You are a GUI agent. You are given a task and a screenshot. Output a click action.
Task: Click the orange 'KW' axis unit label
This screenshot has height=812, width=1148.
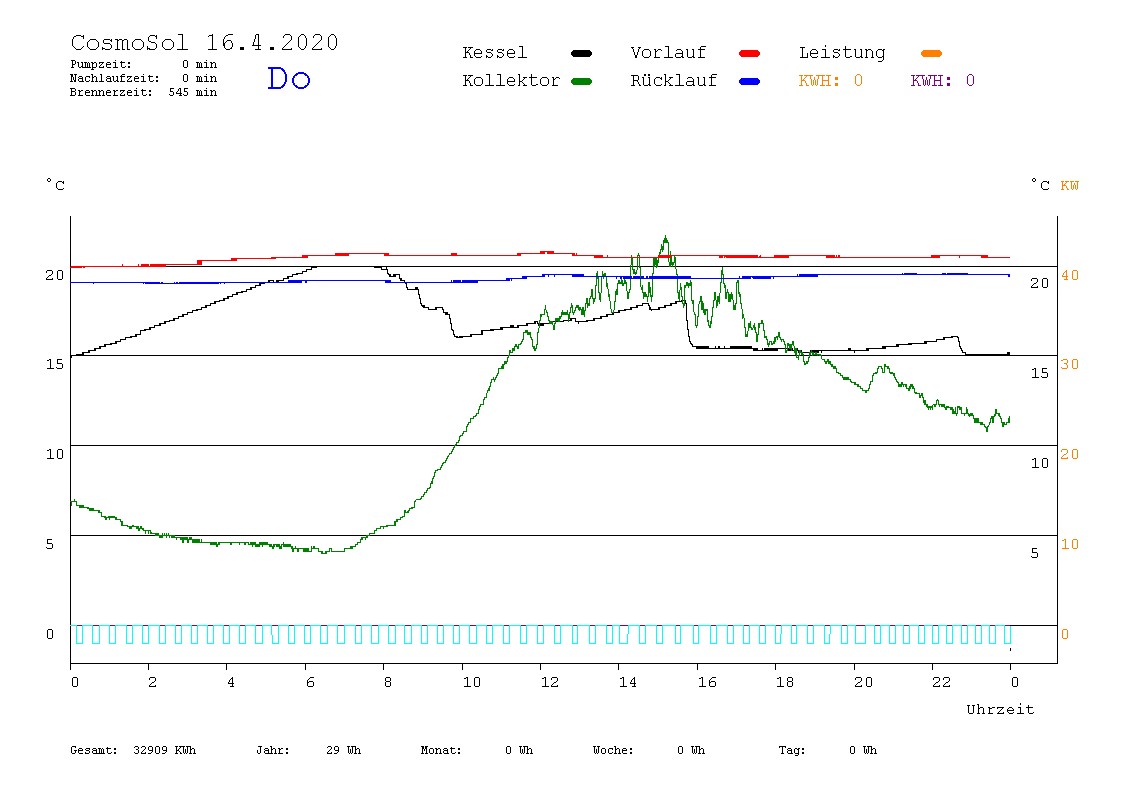[1070, 185]
